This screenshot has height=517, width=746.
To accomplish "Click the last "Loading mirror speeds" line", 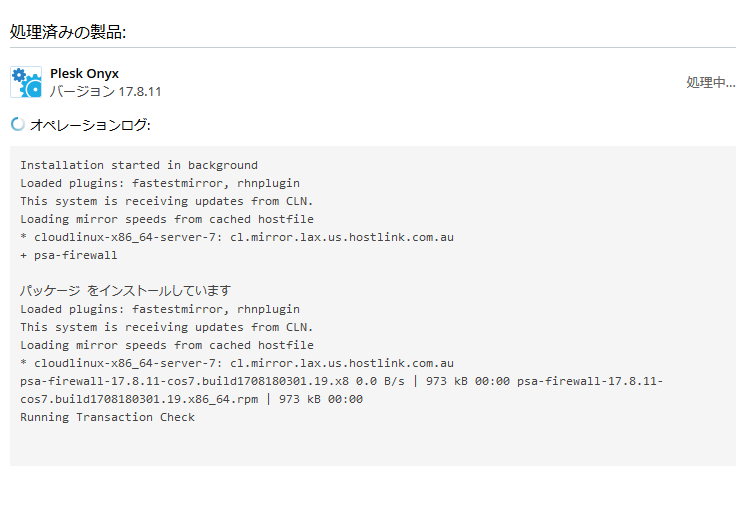I will (x=167, y=345).
